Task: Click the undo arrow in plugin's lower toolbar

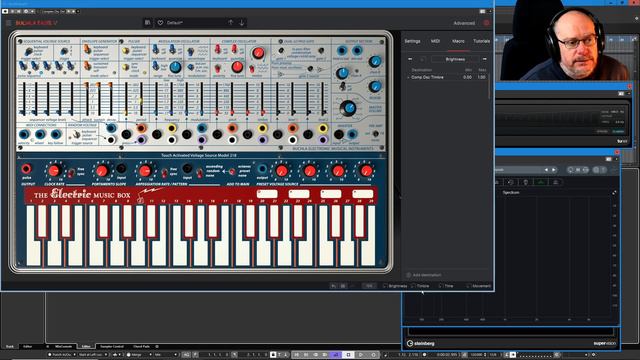Action: (x=333, y=286)
